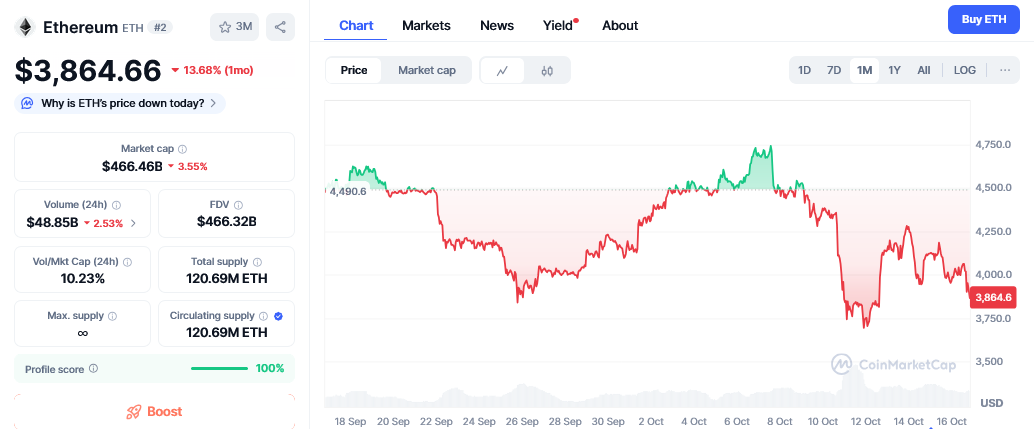
Task: Click the Market cap info icon
Action: (x=182, y=149)
